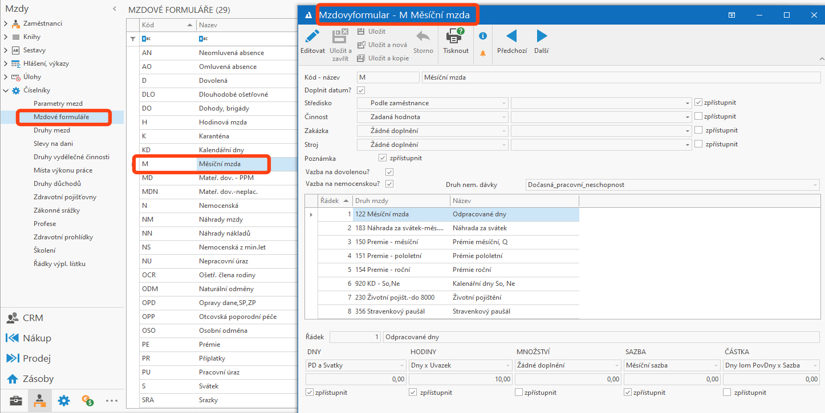Viewport: 825px width, 413px height.
Task: Toggle zpřístupnit checkbox for Středisko
Action: click(x=698, y=103)
